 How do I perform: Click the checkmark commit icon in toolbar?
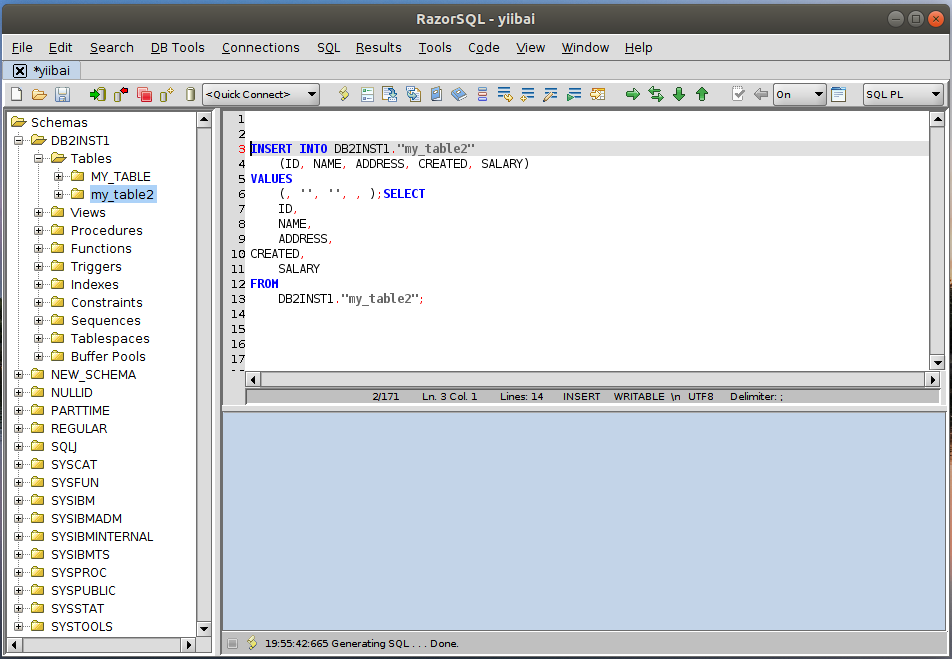click(x=738, y=94)
